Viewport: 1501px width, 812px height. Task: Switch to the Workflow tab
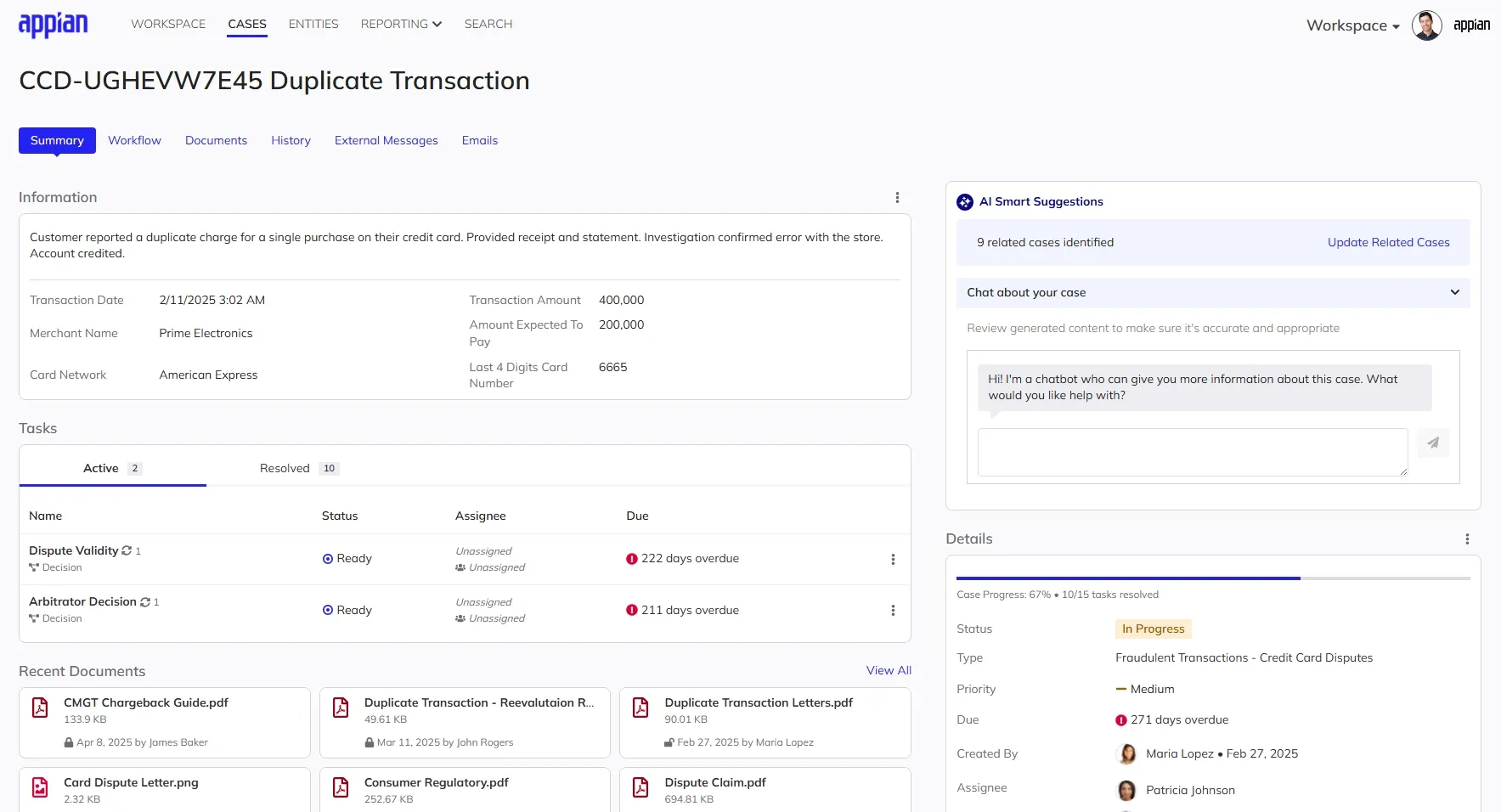pyautogui.click(x=134, y=140)
